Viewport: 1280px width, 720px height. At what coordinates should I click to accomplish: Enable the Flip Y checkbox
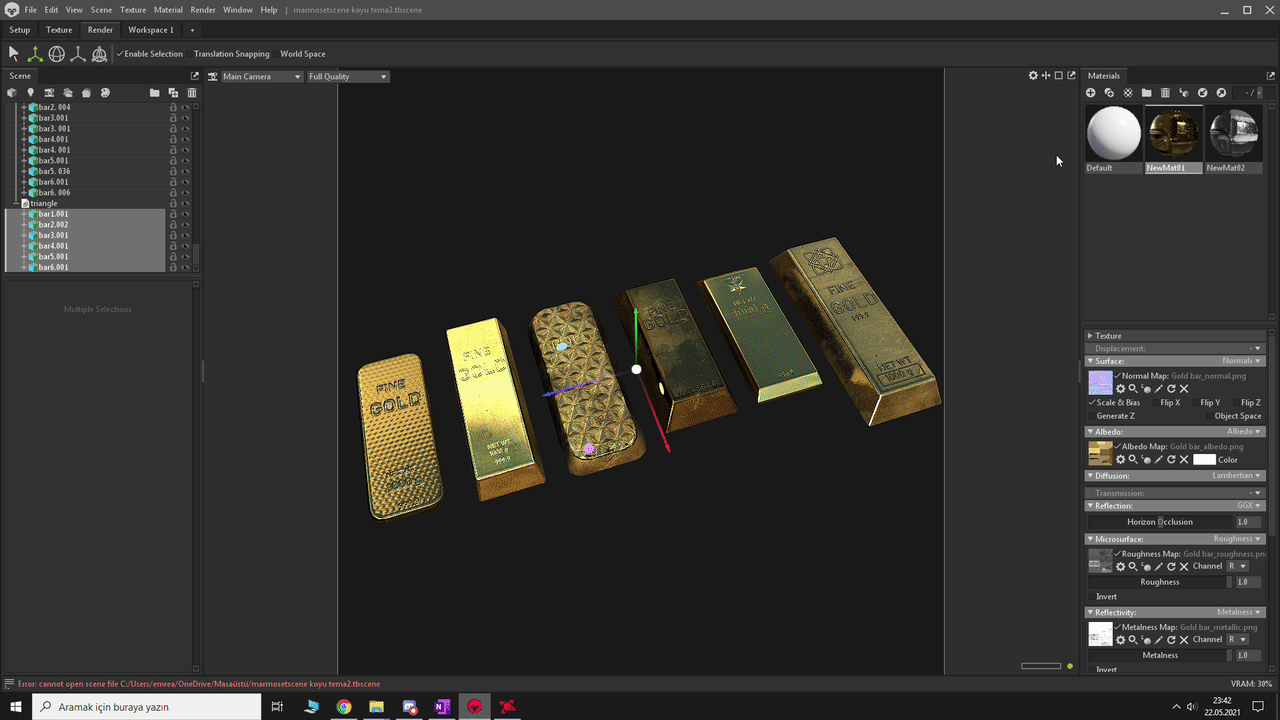point(1195,403)
